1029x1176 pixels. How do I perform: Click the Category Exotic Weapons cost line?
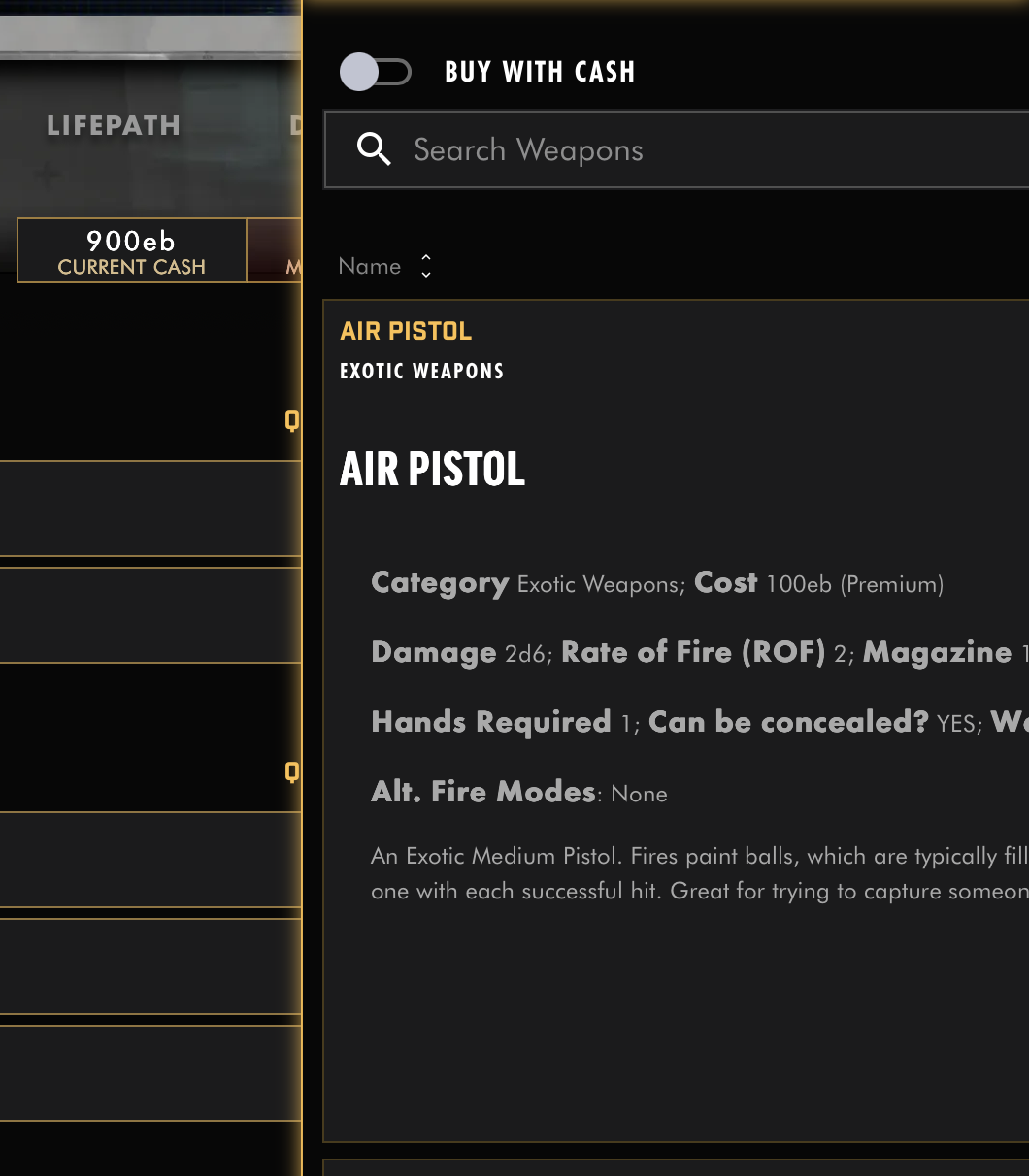point(657,583)
